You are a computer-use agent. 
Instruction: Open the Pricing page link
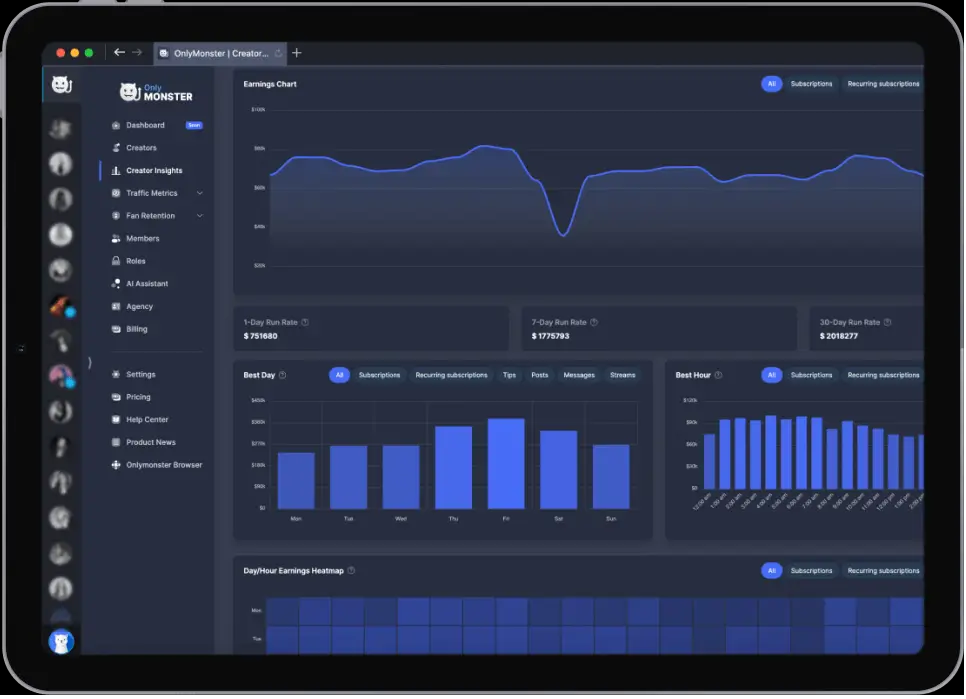pyautogui.click(x=138, y=397)
